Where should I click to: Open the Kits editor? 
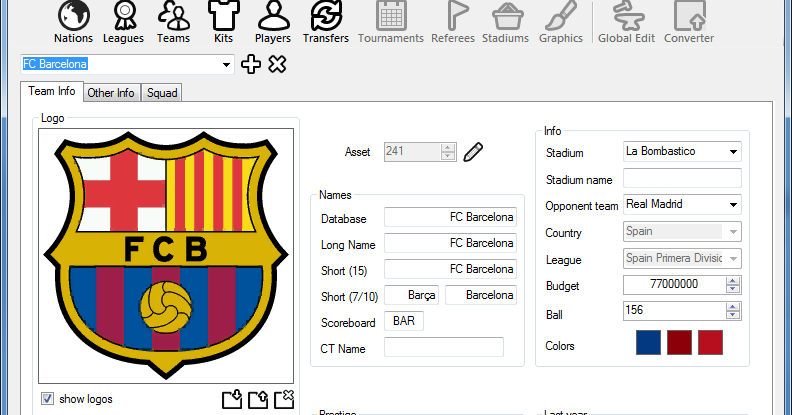[223, 22]
